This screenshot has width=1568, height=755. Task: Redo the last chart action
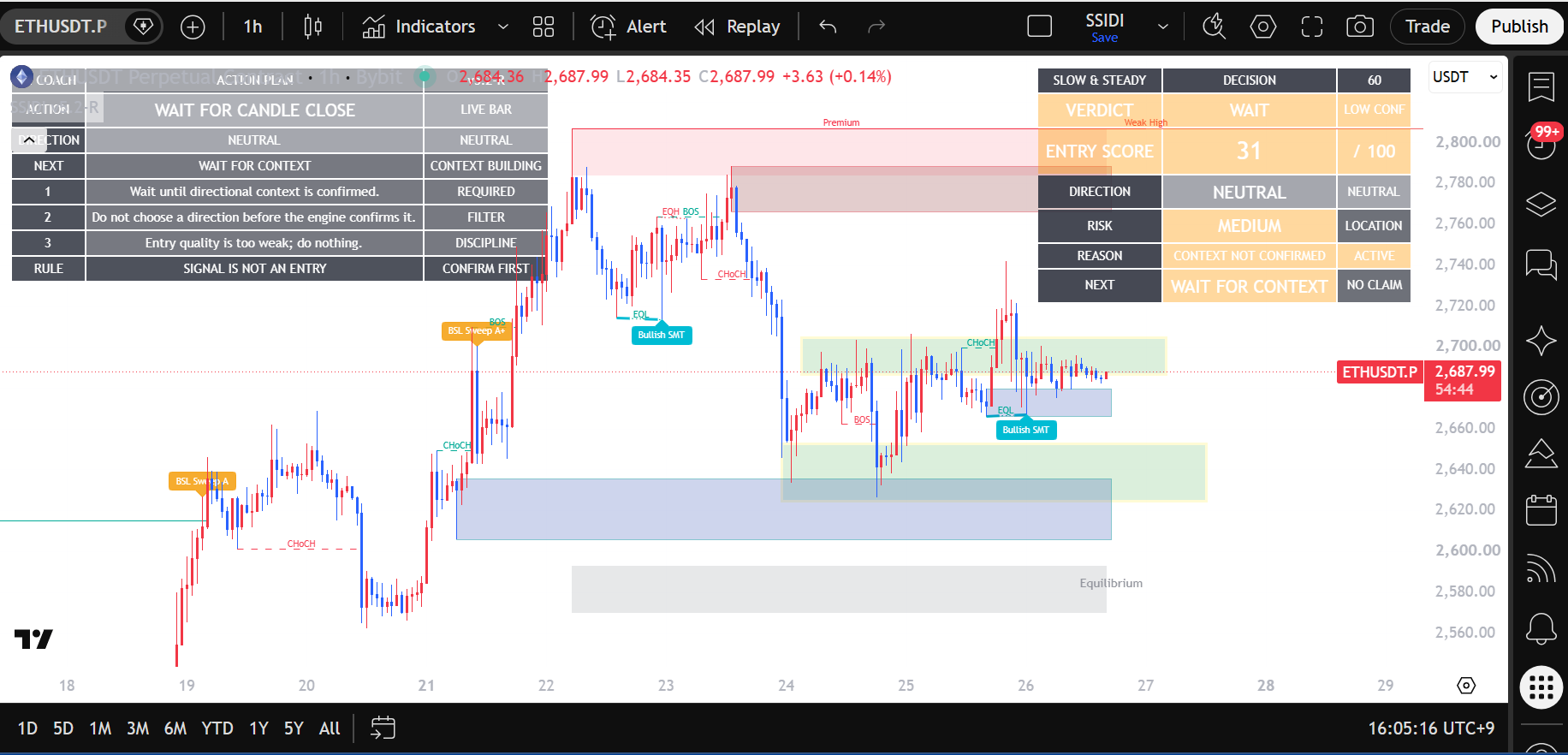pyautogui.click(x=876, y=27)
